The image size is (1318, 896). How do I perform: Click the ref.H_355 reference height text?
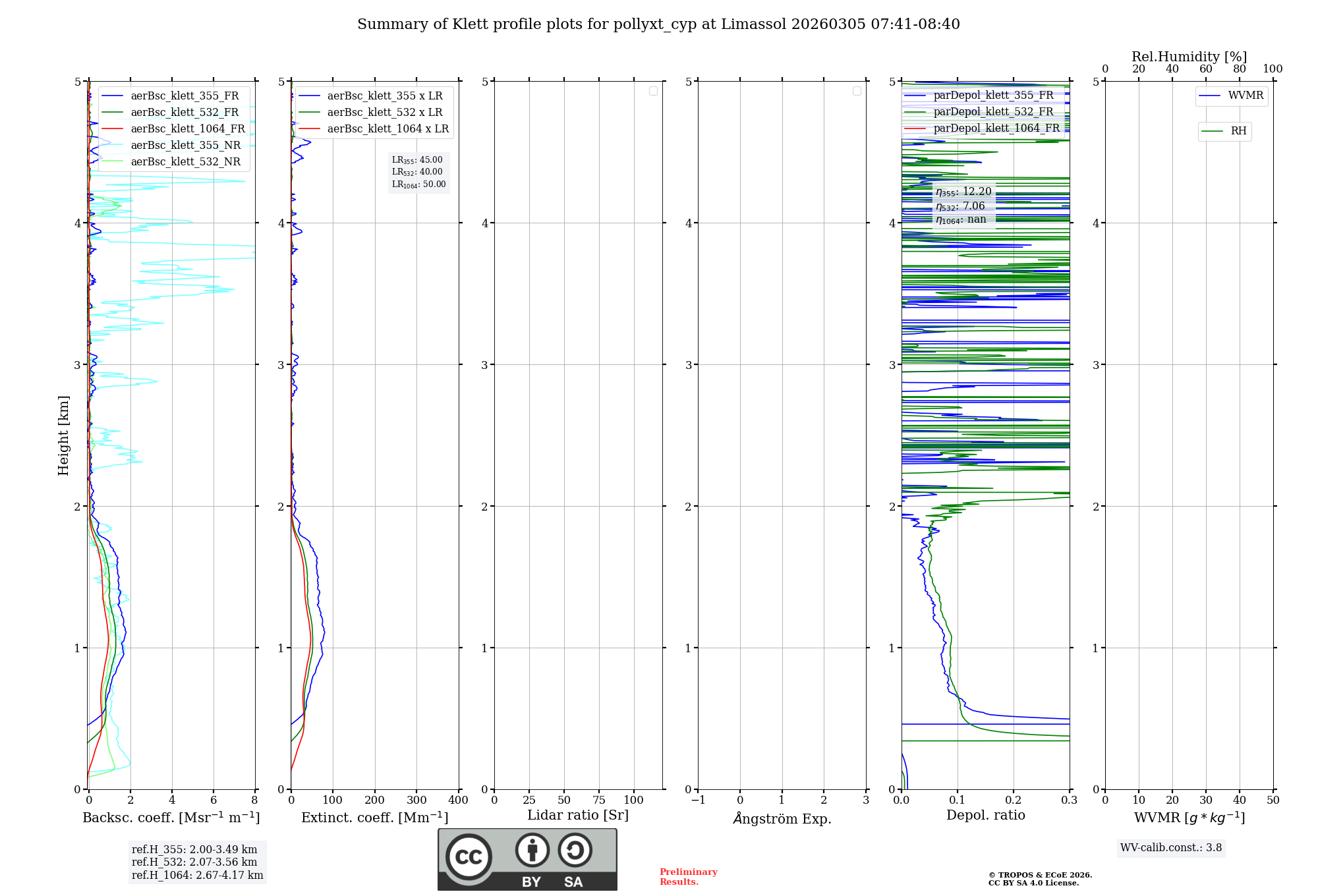coord(194,849)
